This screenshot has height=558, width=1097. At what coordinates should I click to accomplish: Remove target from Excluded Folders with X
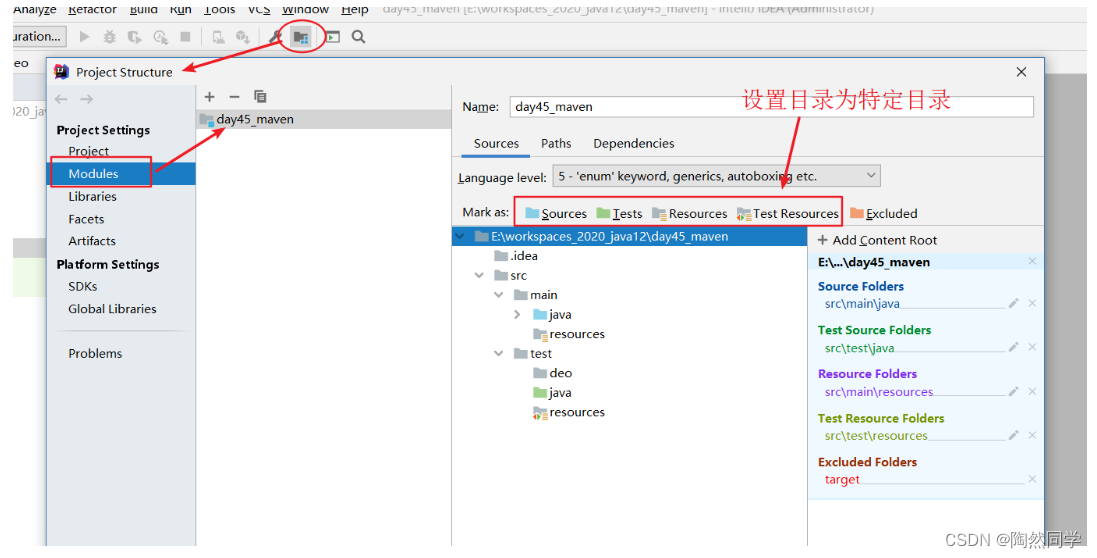1032,479
